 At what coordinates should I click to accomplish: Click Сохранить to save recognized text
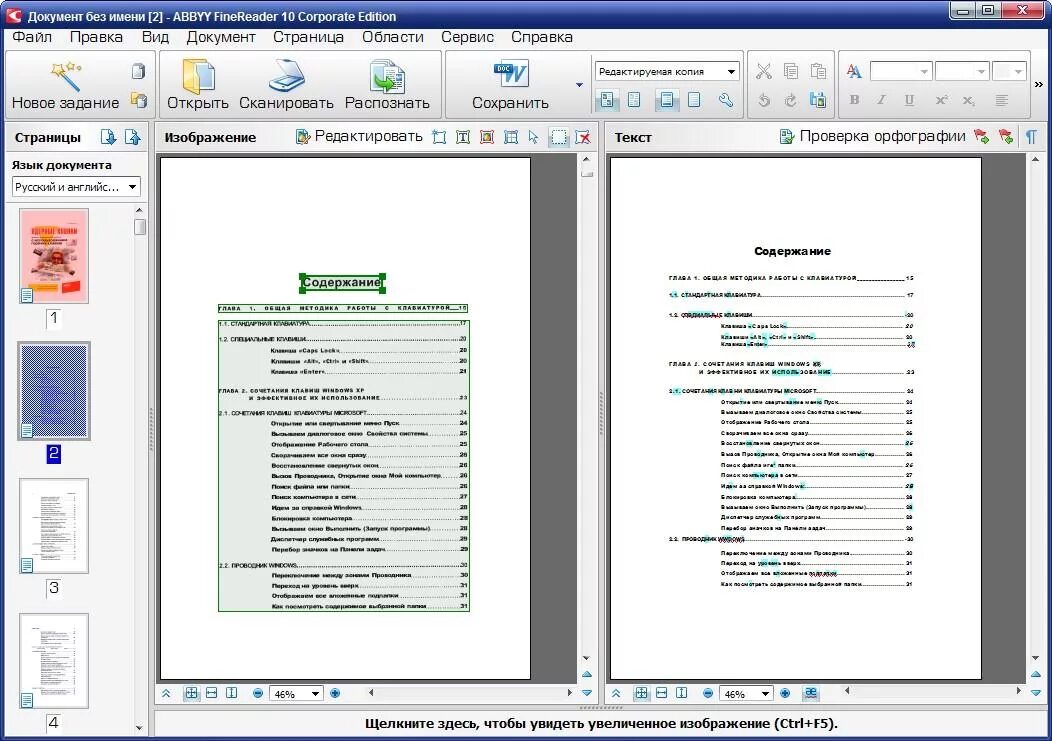pyautogui.click(x=512, y=83)
